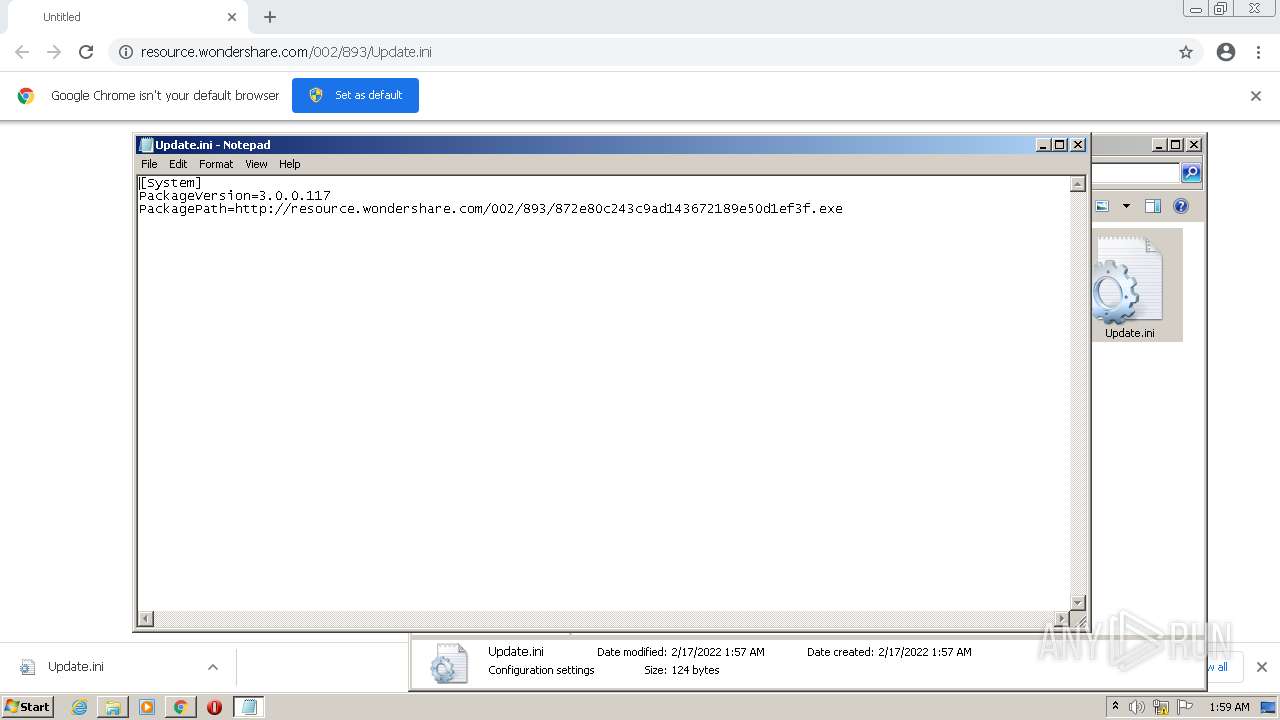Reload the current page
Viewport: 1280px width, 720px height.
[x=86, y=52]
